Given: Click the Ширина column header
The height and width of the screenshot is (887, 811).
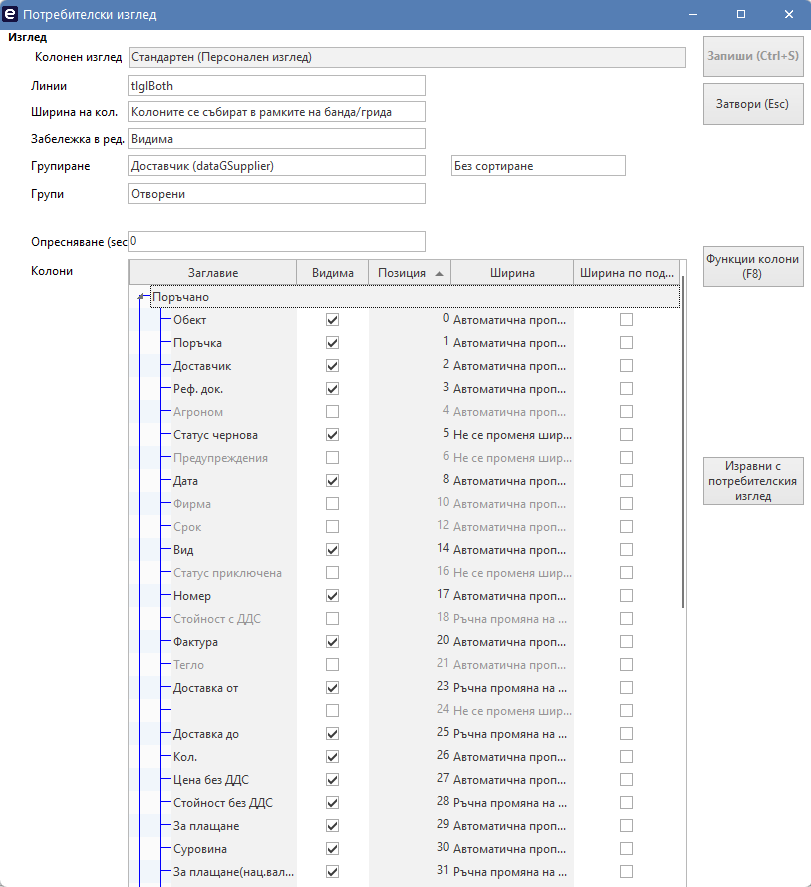Looking at the screenshot, I should pyautogui.click(x=512, y=273).
